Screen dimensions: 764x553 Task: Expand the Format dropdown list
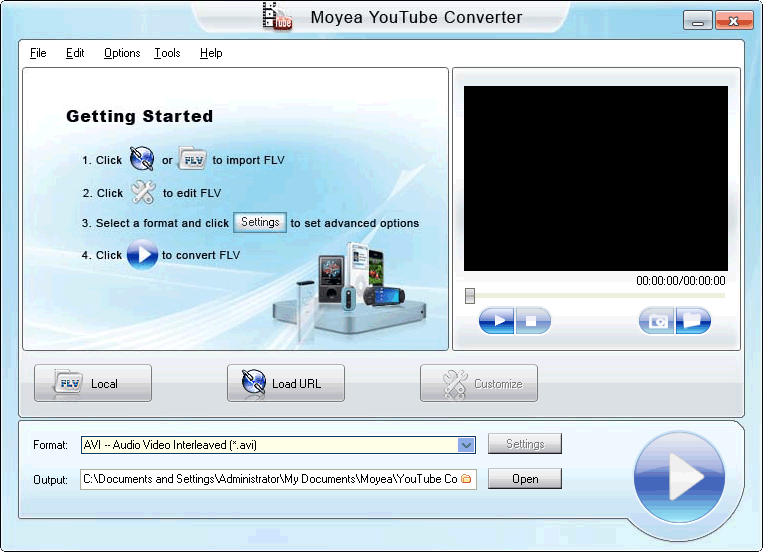466,445
